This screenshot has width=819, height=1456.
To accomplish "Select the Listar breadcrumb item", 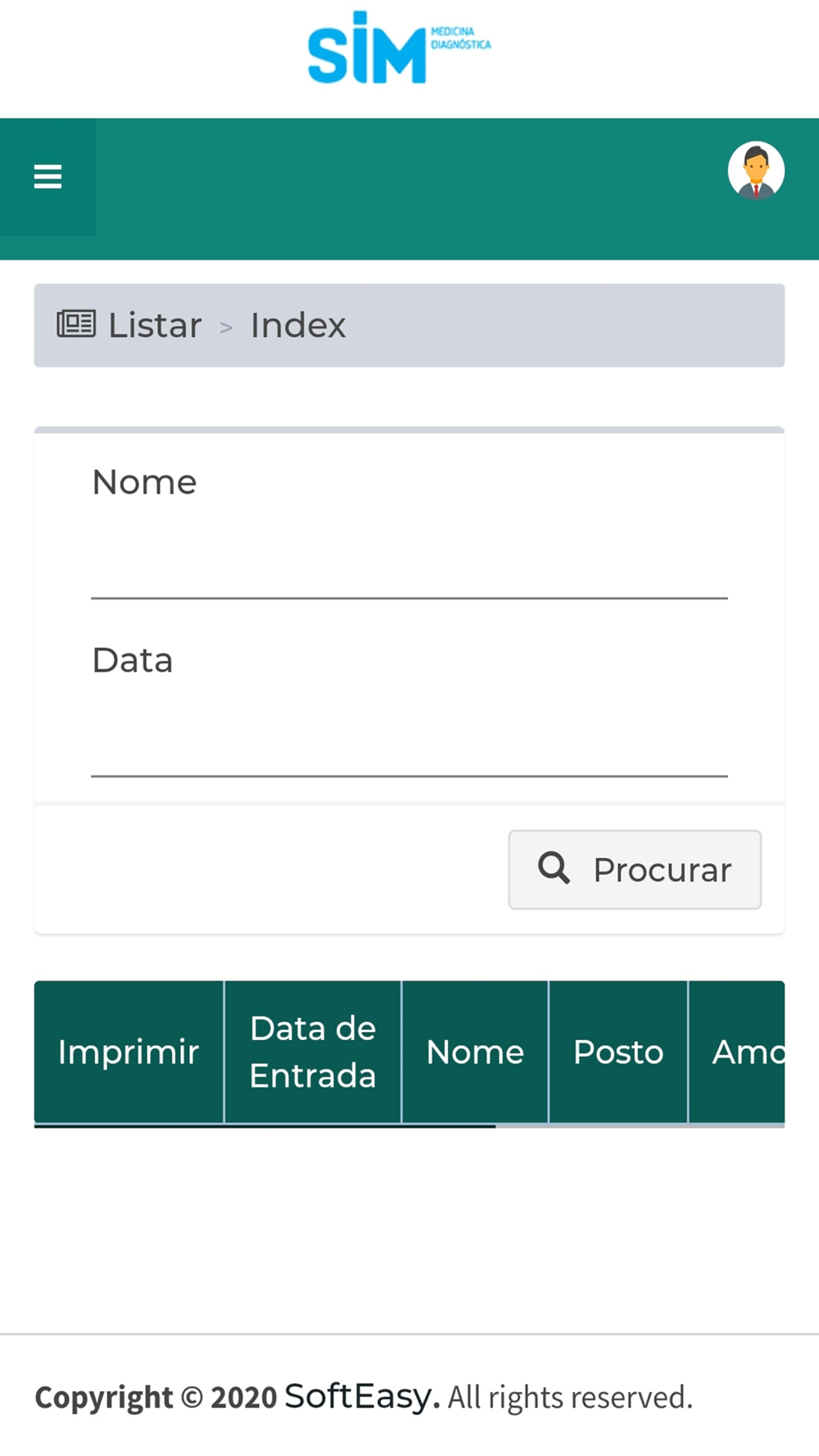I will (x=155, y=325).
